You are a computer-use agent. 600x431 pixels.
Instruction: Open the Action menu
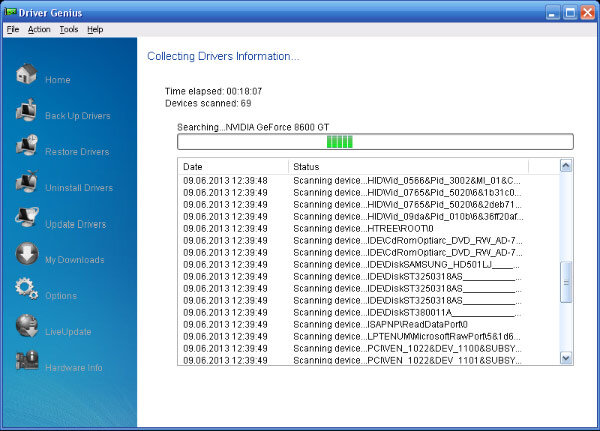pyautogui.click(x=39, y=29)
